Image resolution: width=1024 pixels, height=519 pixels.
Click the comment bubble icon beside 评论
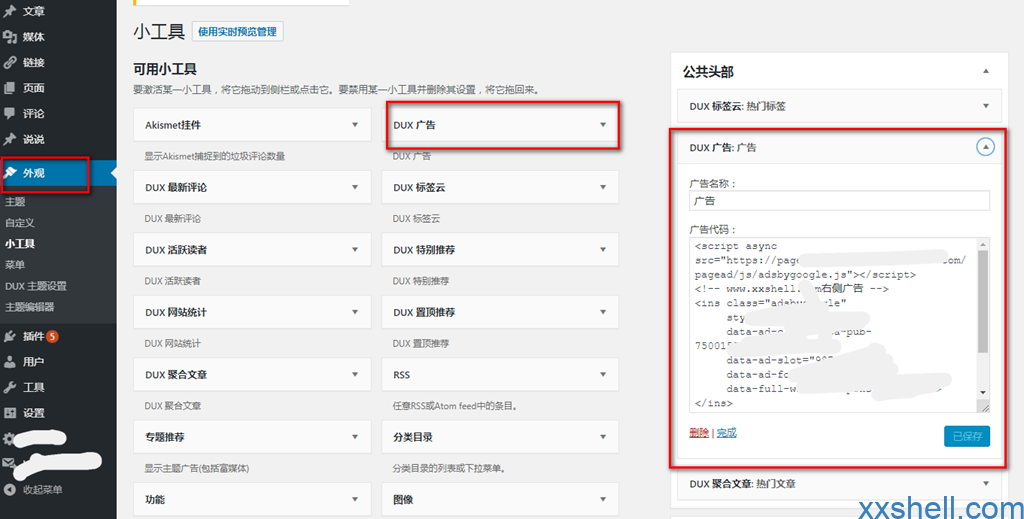point(10,114)
